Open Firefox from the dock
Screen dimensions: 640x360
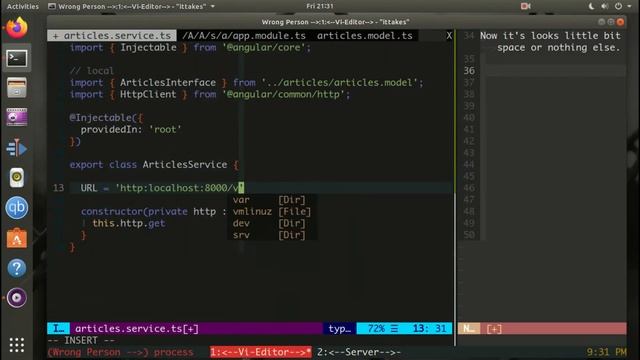pos(16,28)
